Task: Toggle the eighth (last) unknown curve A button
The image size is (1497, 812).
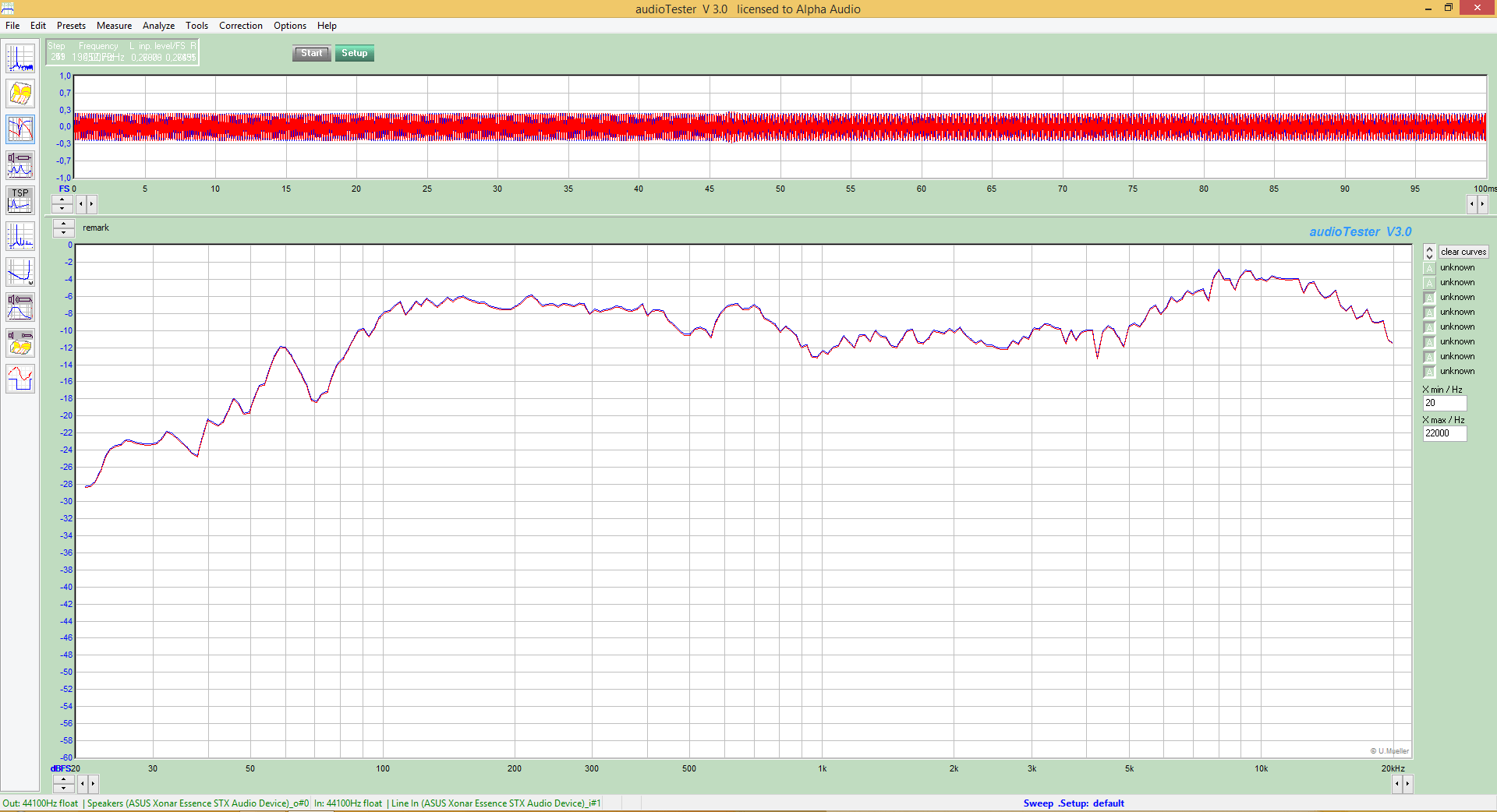Action: coord(1429,372)
